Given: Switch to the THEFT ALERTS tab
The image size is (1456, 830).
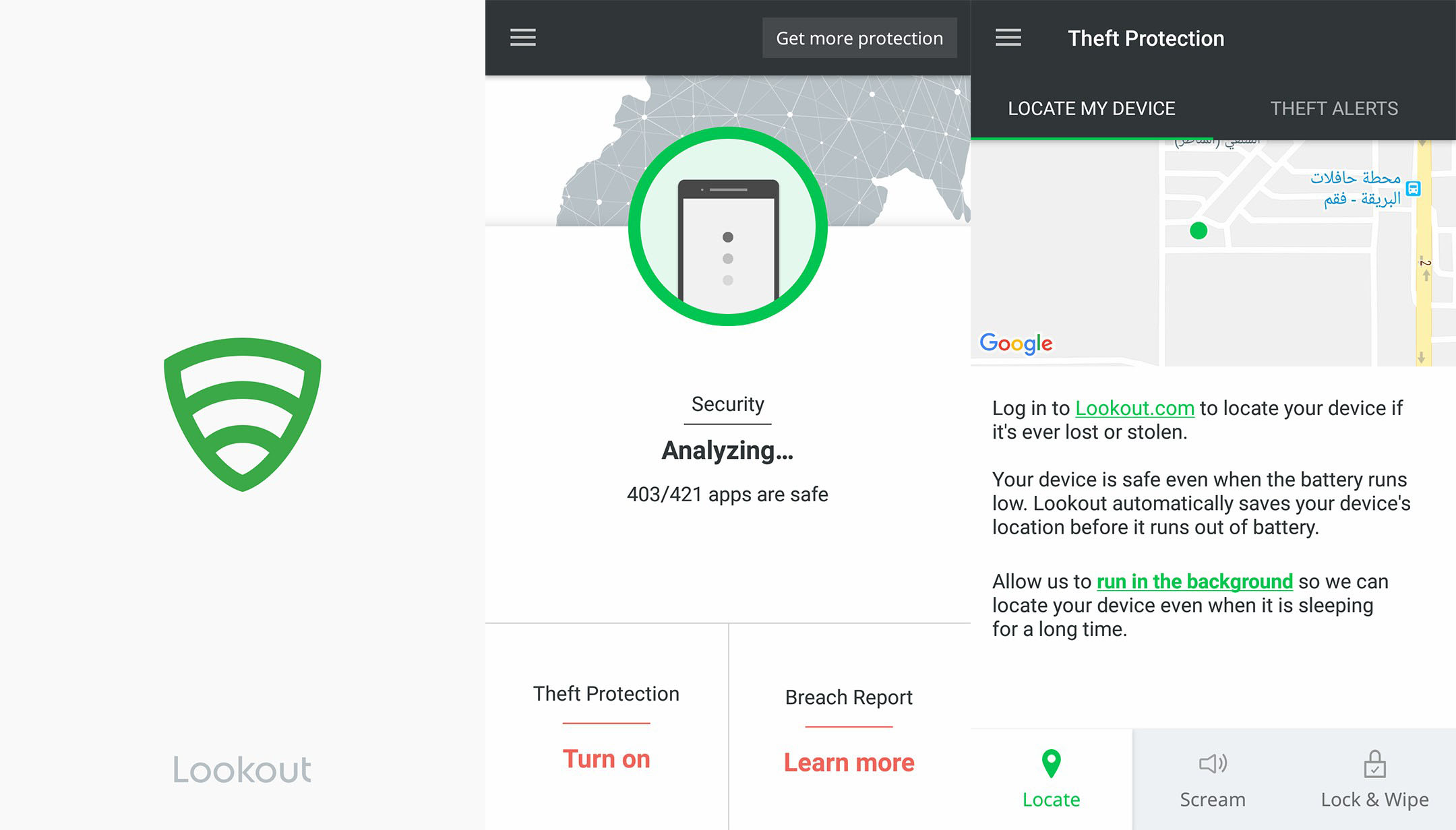Looking at the screenshot, I should 1334,108.
